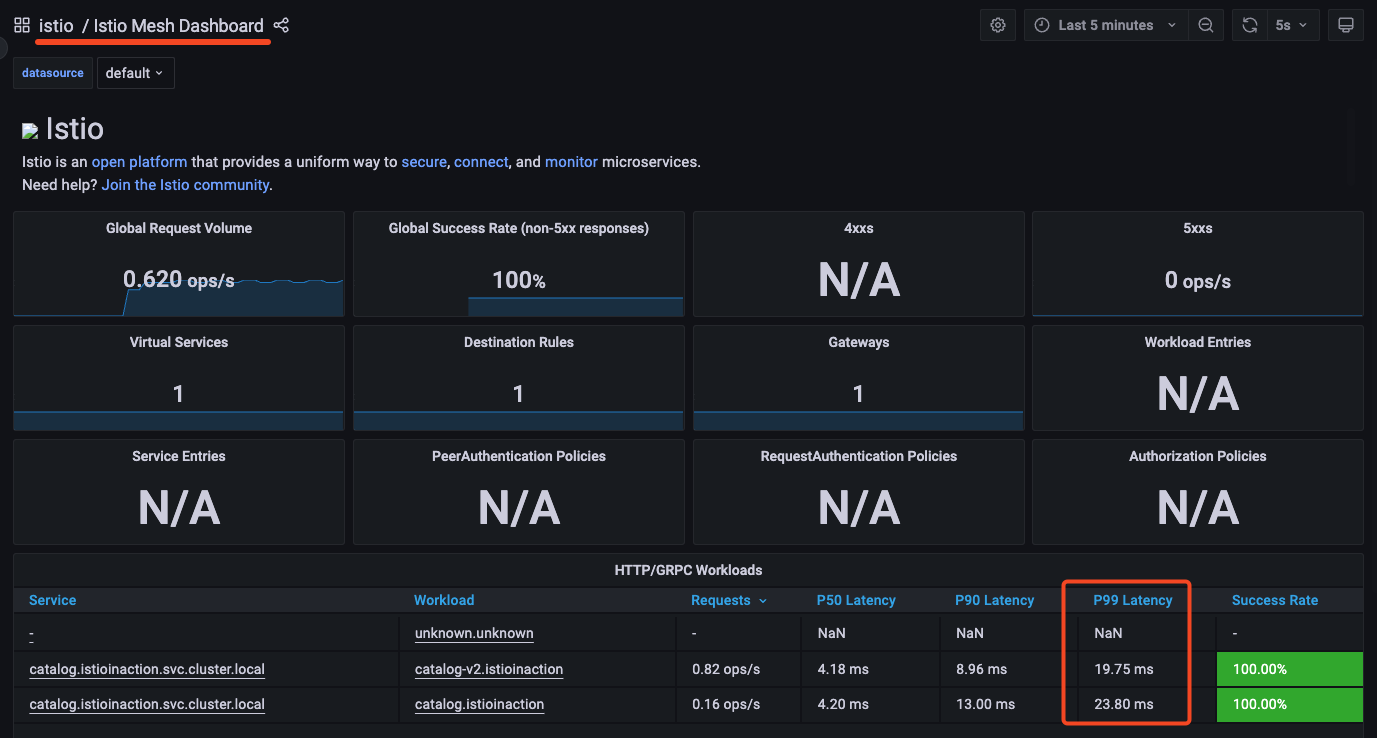Click the 4.18 ms latency value
The height and width of the screenshot is (738, 1377).
842,669
